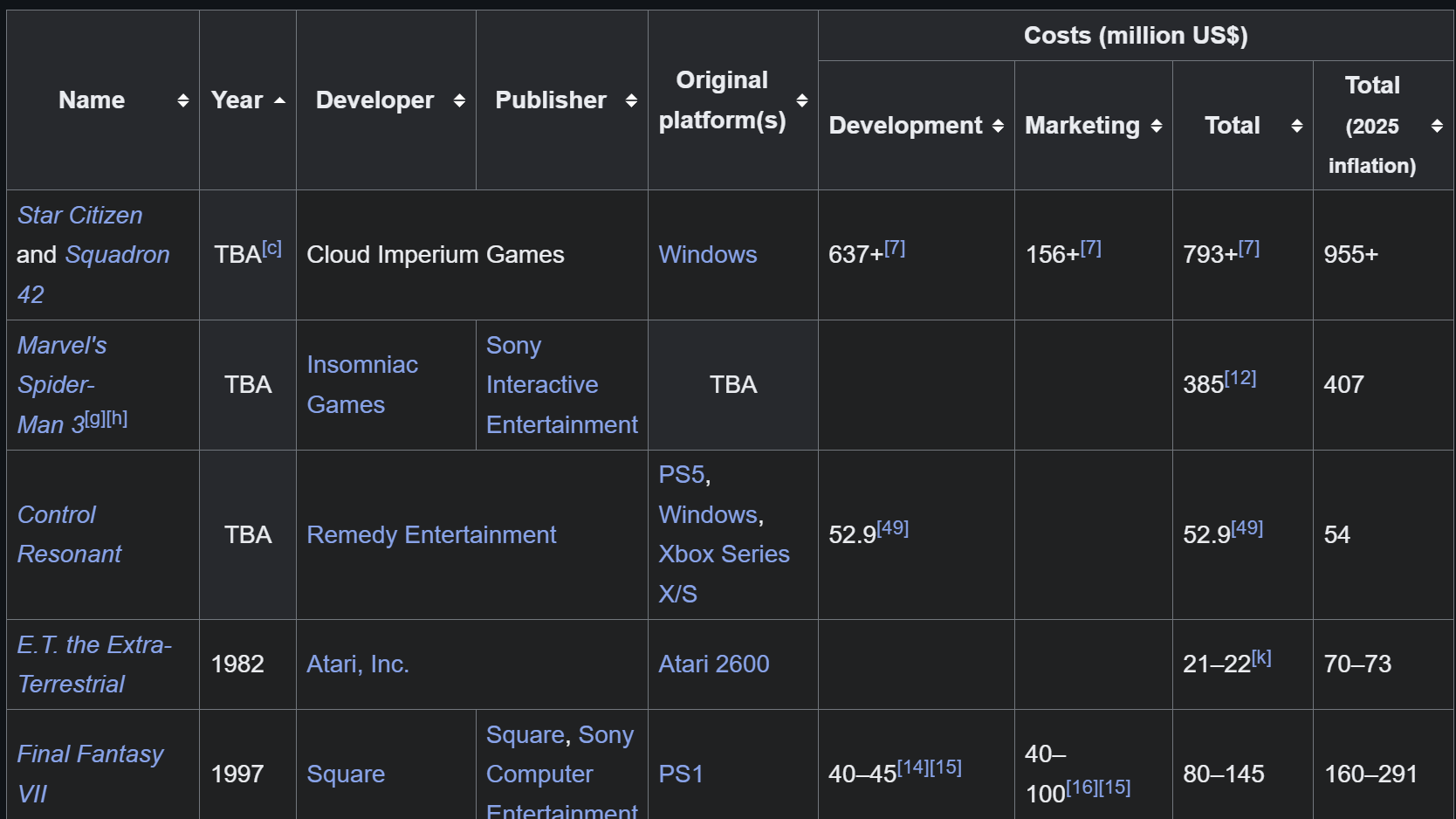Follow footnote [h] after Spider-Man 3
1456x819 pixels.
(117, 418)
